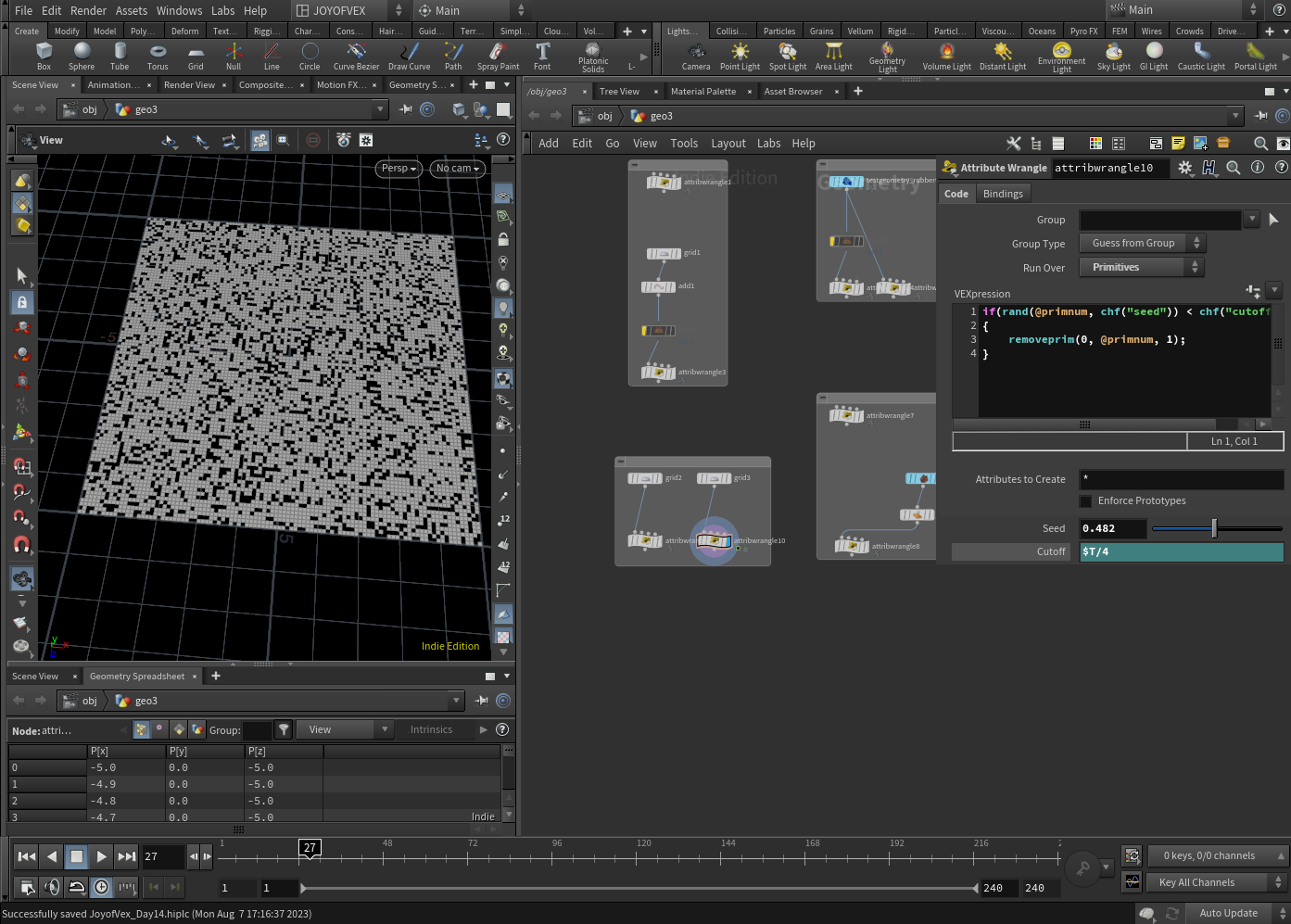The width and height of the screenshot is (1291, 924).
Task: Click the Cutoff expression field
Action: click(1181, 551)
